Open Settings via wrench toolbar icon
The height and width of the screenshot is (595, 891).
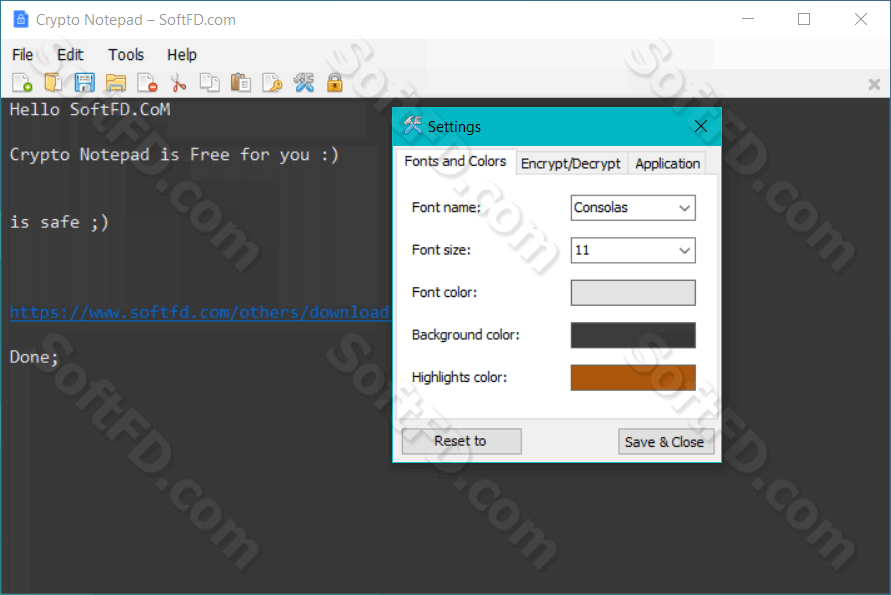pyautogui.click(x=304, y=83)
